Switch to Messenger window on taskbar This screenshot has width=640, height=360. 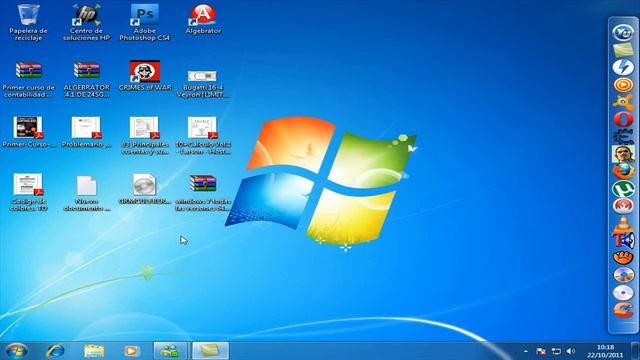coord(170,351)
